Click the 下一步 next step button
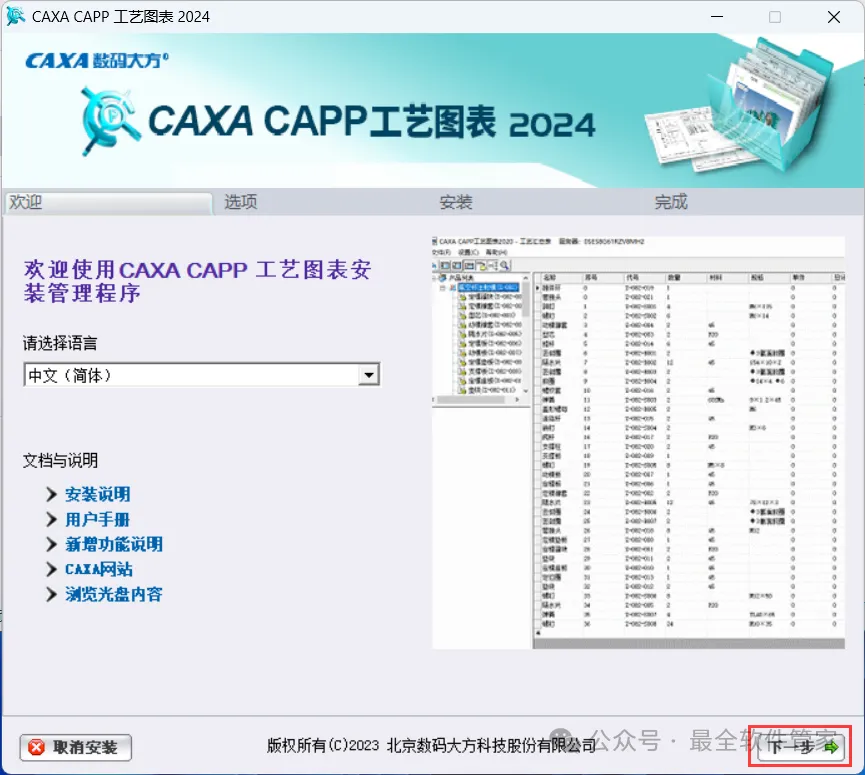The height and width of the screenshot is (775, 865). tap(801, 747)
